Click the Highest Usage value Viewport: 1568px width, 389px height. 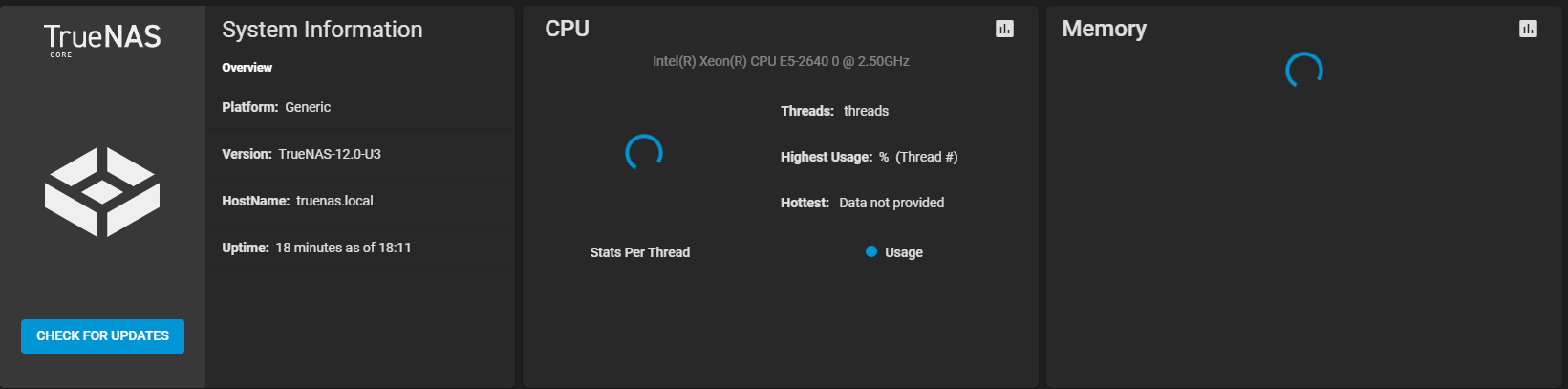pyautogui.click(x=918, y=157)
